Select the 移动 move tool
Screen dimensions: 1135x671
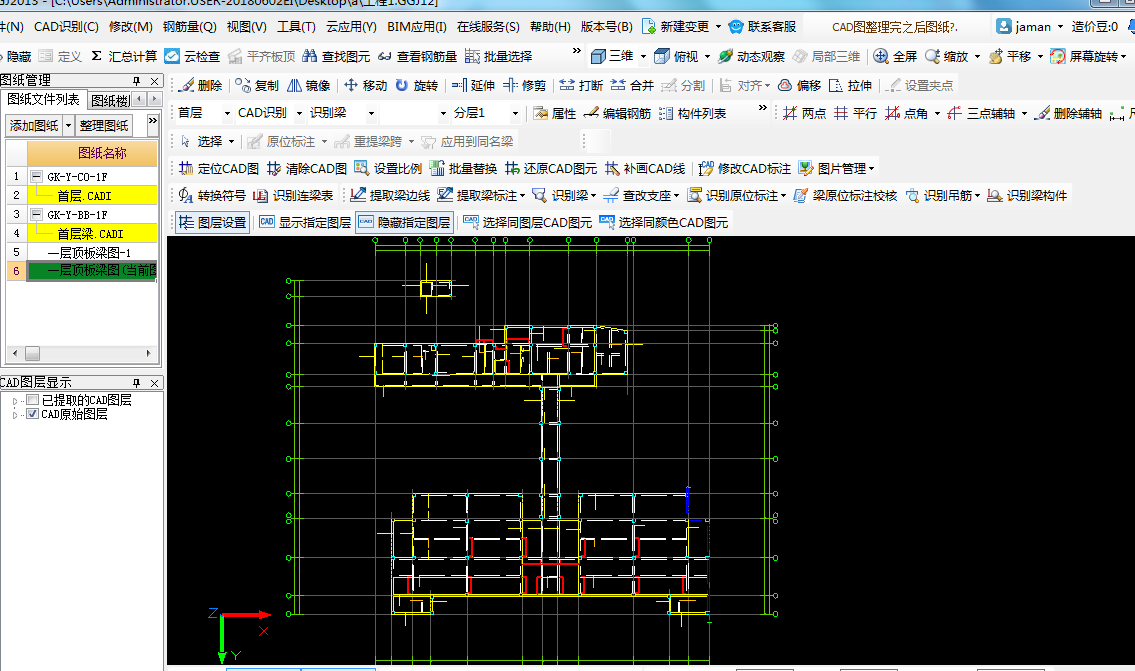[x=366, y=85]
